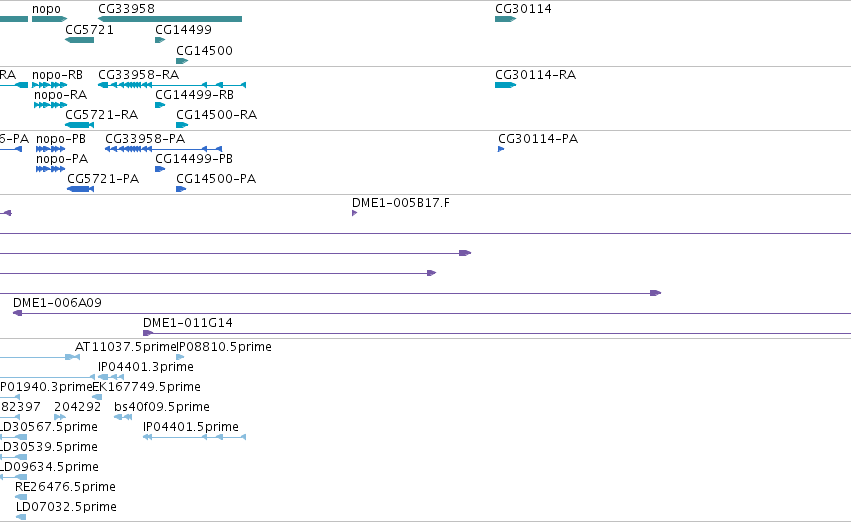Image resolution: width=851 pixels, height=522 pixels.
Task: Click the nopo-RA transcript label
Action: click(60, 94)
